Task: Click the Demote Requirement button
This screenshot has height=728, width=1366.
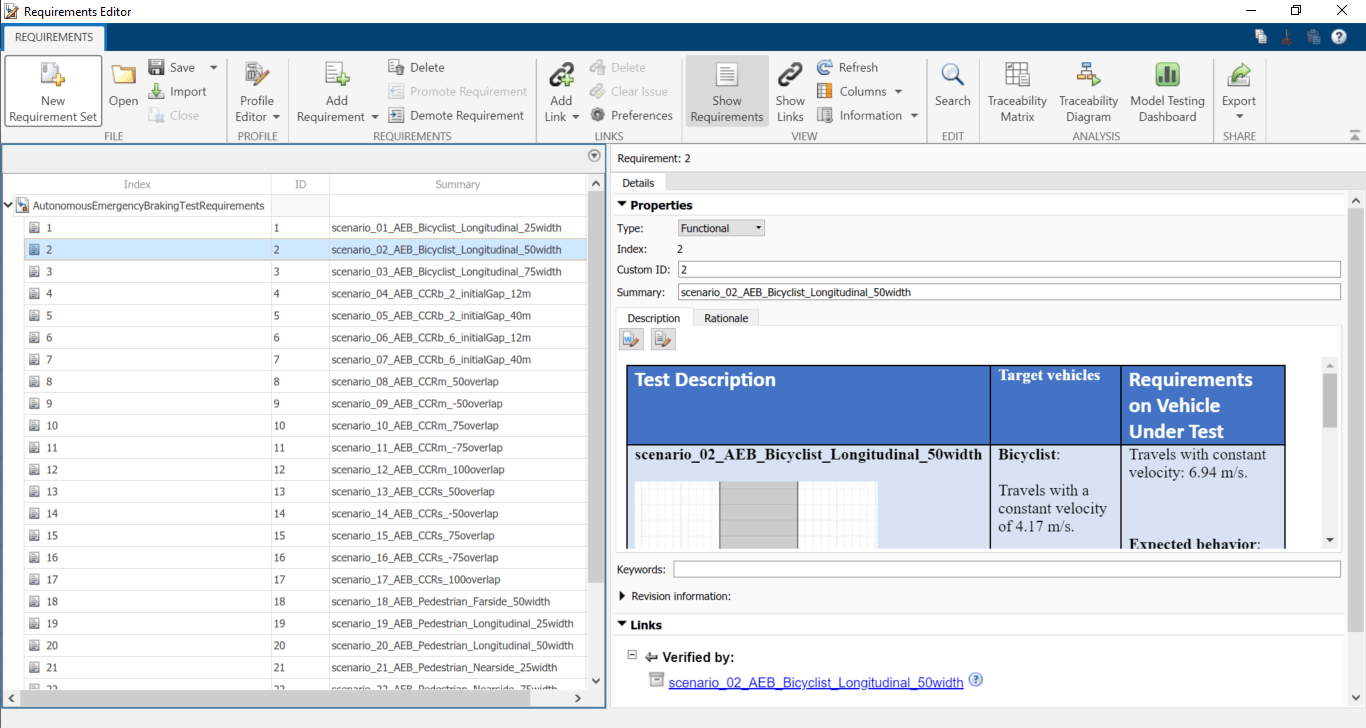Action: tap(456, 116)
